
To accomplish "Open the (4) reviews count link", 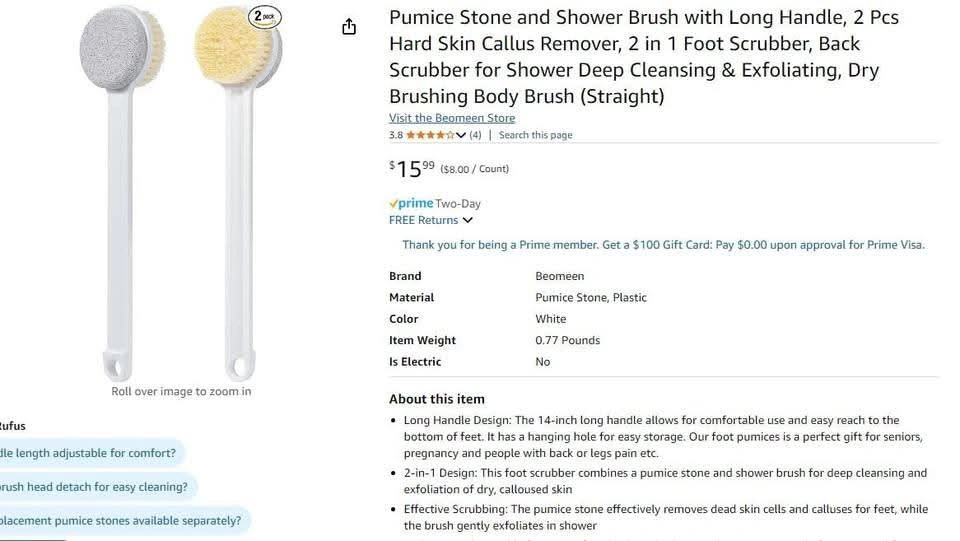I will [475, 135].
